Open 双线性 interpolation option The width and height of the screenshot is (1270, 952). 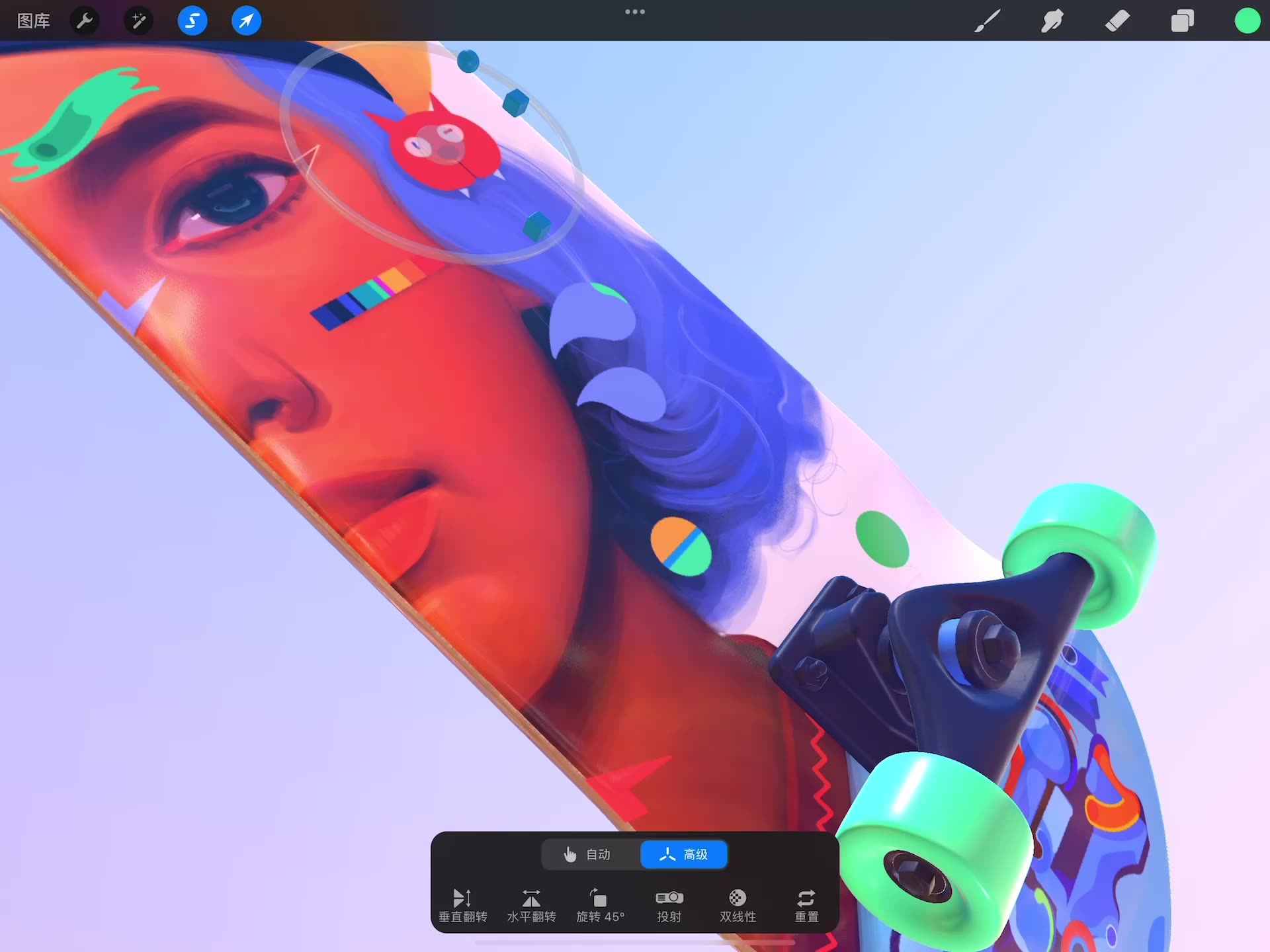coord(738,906)
